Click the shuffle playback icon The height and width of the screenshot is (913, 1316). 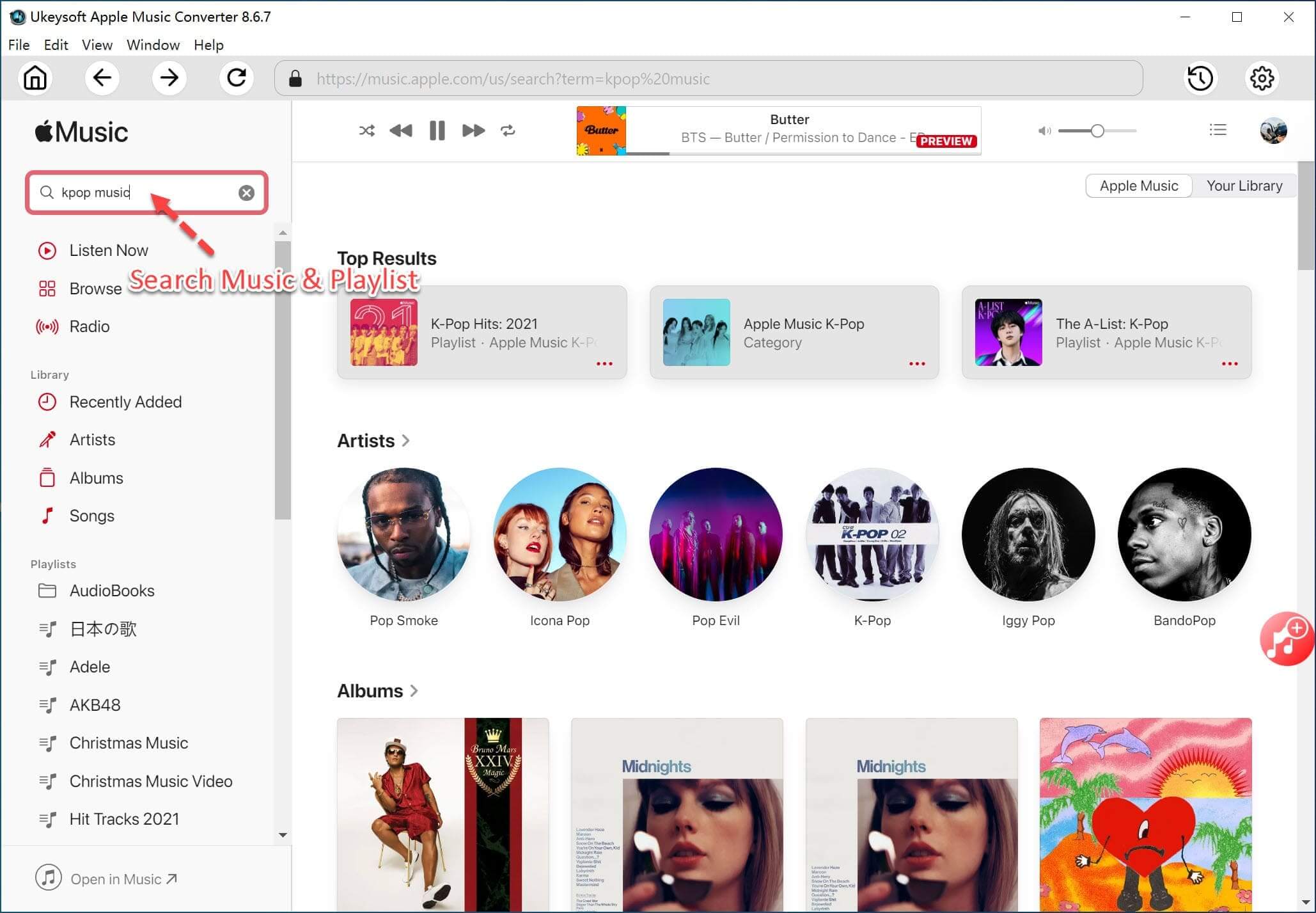coord(365,130)
